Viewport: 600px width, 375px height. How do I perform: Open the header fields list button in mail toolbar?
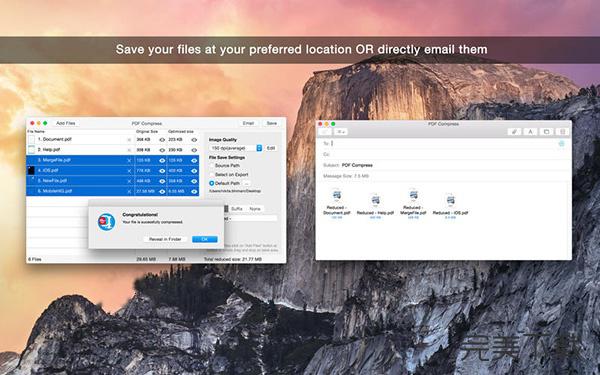(x=340, y=132)
